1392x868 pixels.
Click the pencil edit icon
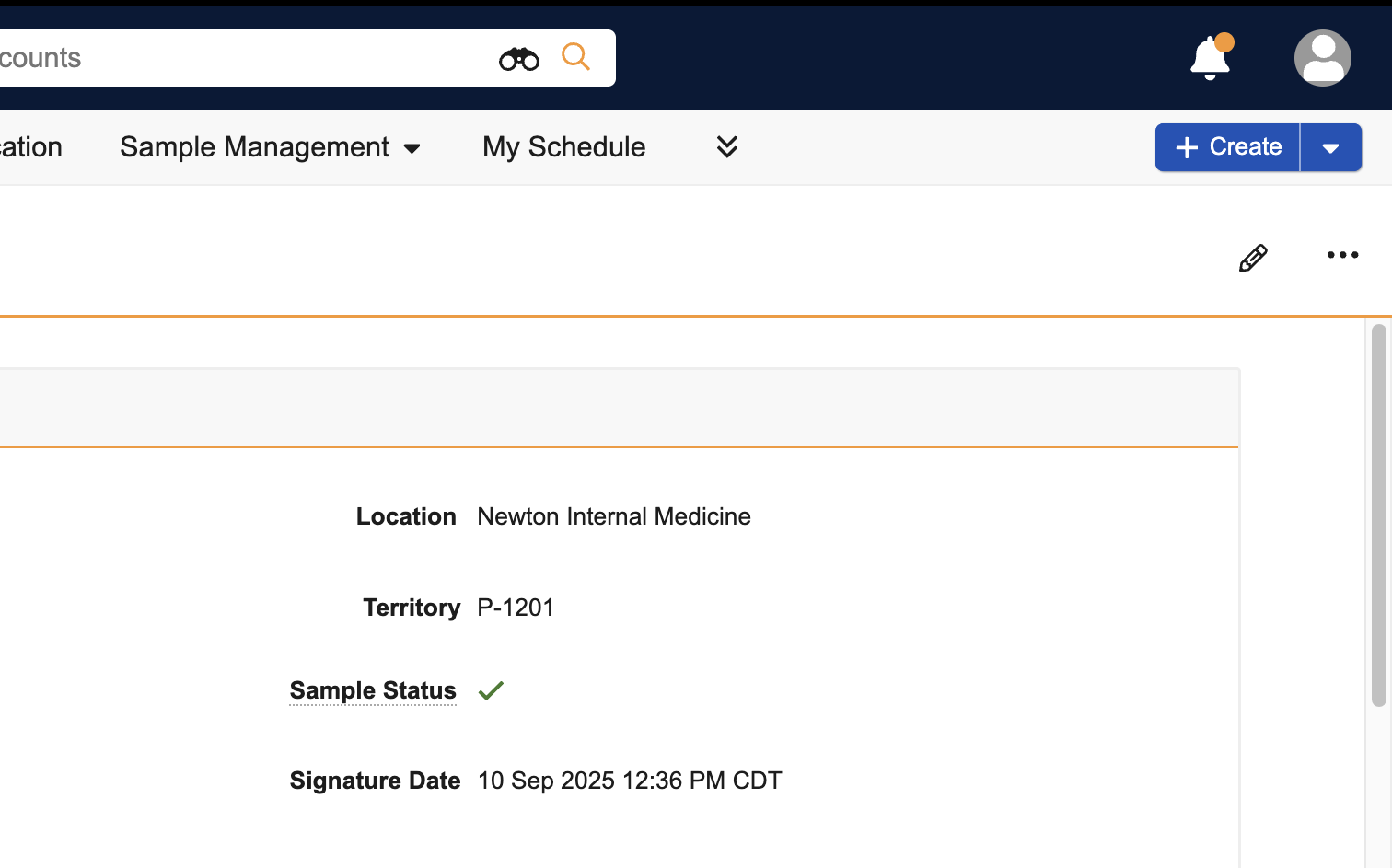(x=1253, y=259)
